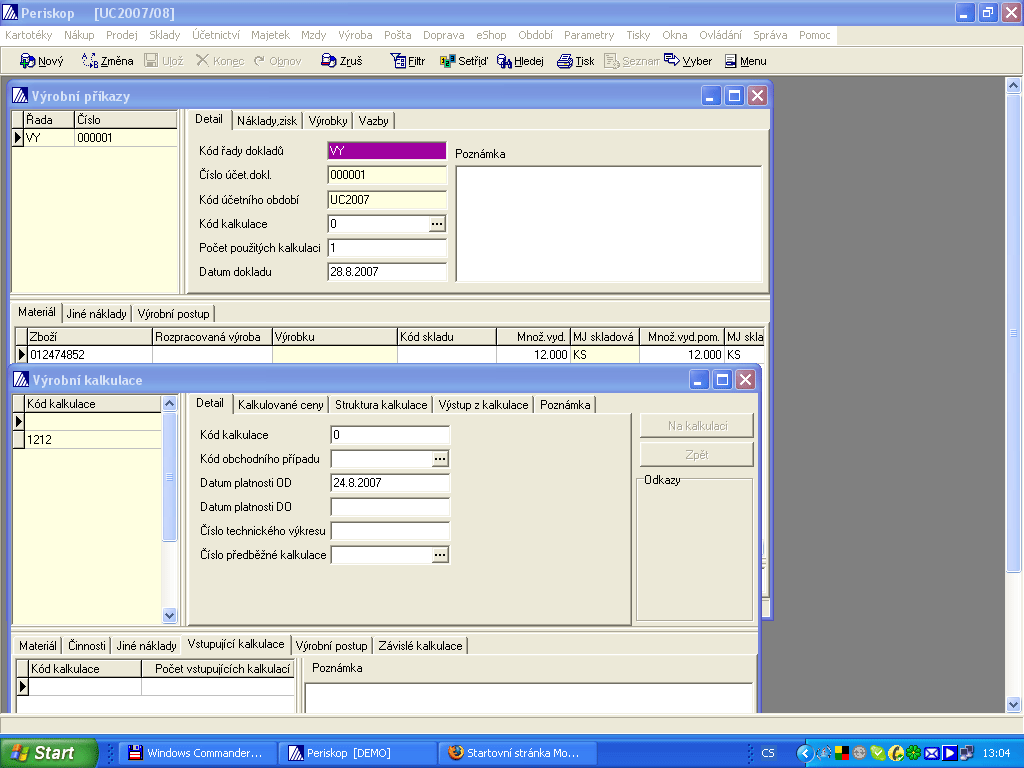1024x768 pixels.
Task: Open Číslo předběžné kalkulace lookup button
Action: coord(440,555)
